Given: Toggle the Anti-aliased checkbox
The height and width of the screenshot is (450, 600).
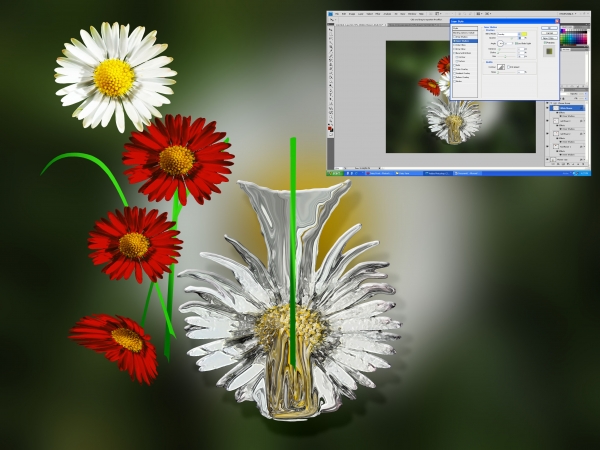Looking at the screenshot, I should [x=508, y=67].
